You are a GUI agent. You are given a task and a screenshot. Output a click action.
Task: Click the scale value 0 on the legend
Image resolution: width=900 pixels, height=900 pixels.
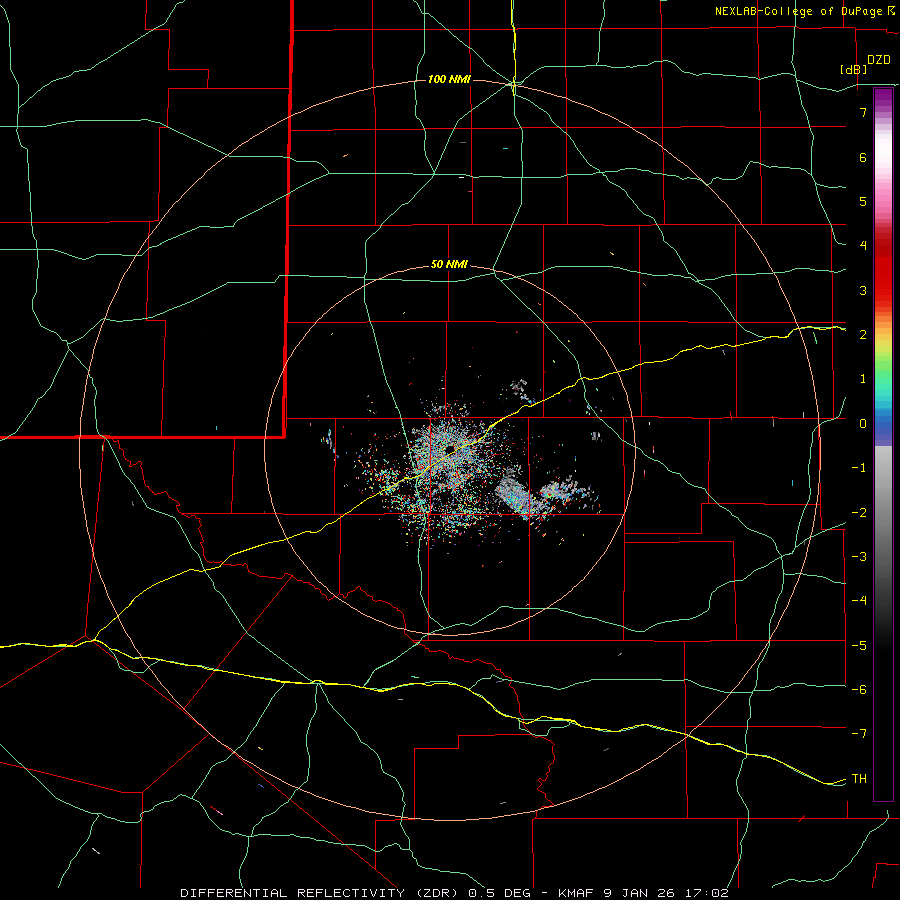(x=863, y=424)
